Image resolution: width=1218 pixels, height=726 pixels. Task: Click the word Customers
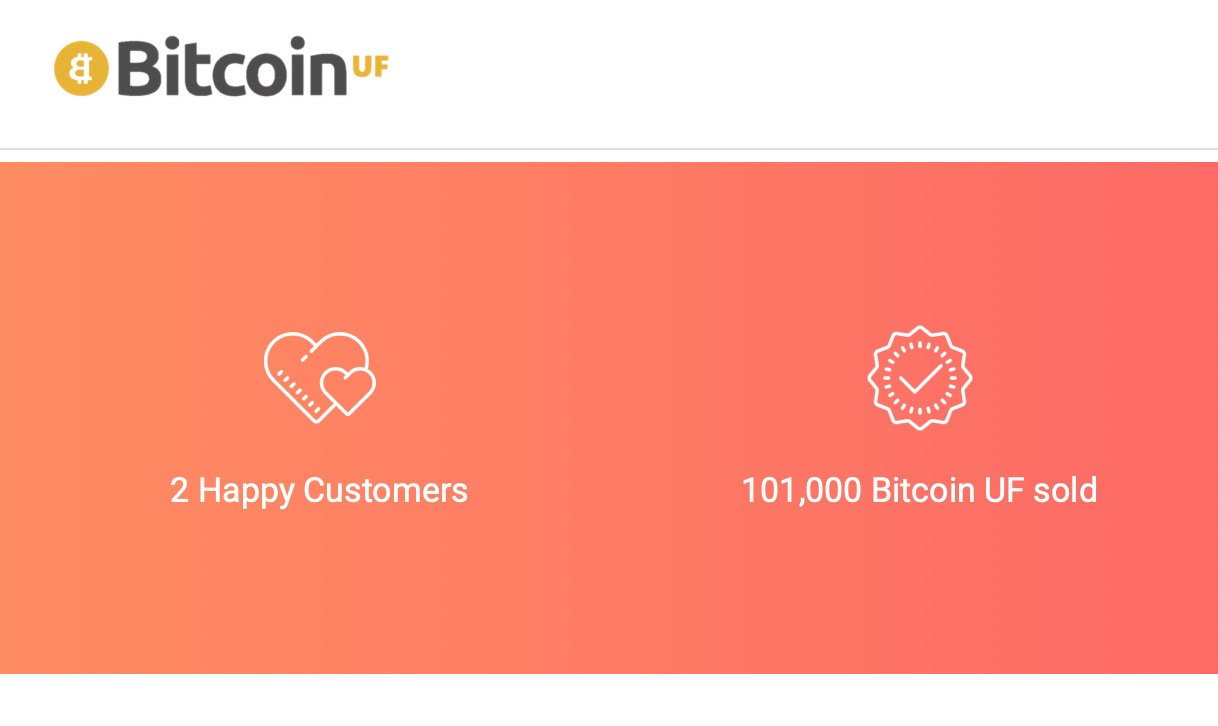coord(386,491)
